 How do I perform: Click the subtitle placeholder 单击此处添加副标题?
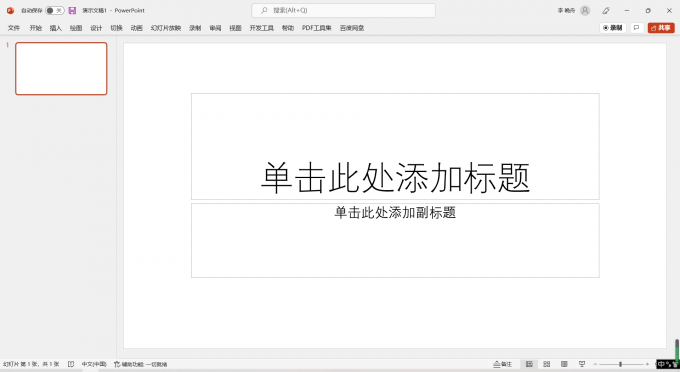click(395, 240)
